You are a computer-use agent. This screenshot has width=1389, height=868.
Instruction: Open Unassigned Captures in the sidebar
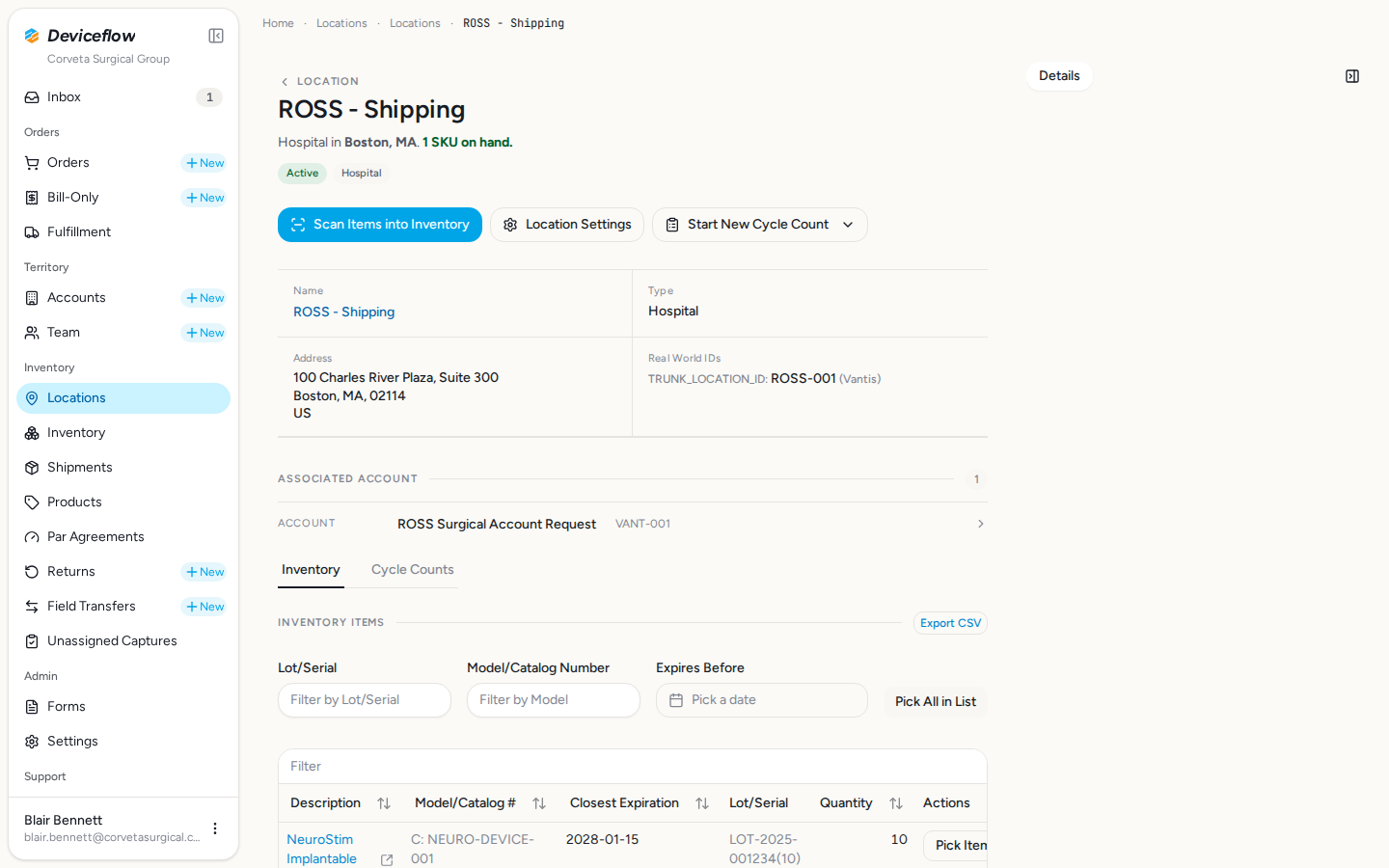pyautogui.click(x=123, y=641)
